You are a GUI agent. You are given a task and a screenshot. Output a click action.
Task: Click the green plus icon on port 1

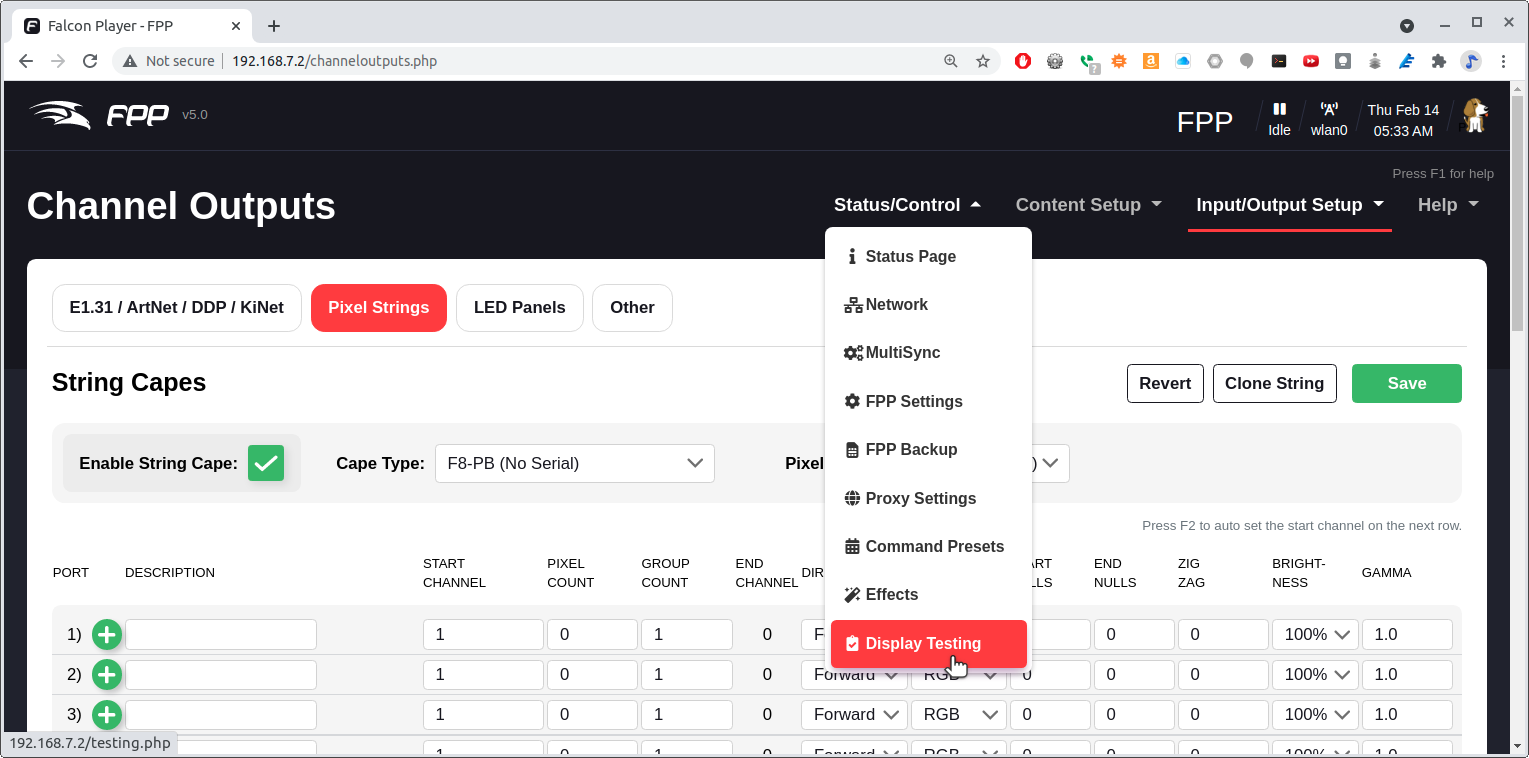tap(107, 634)
